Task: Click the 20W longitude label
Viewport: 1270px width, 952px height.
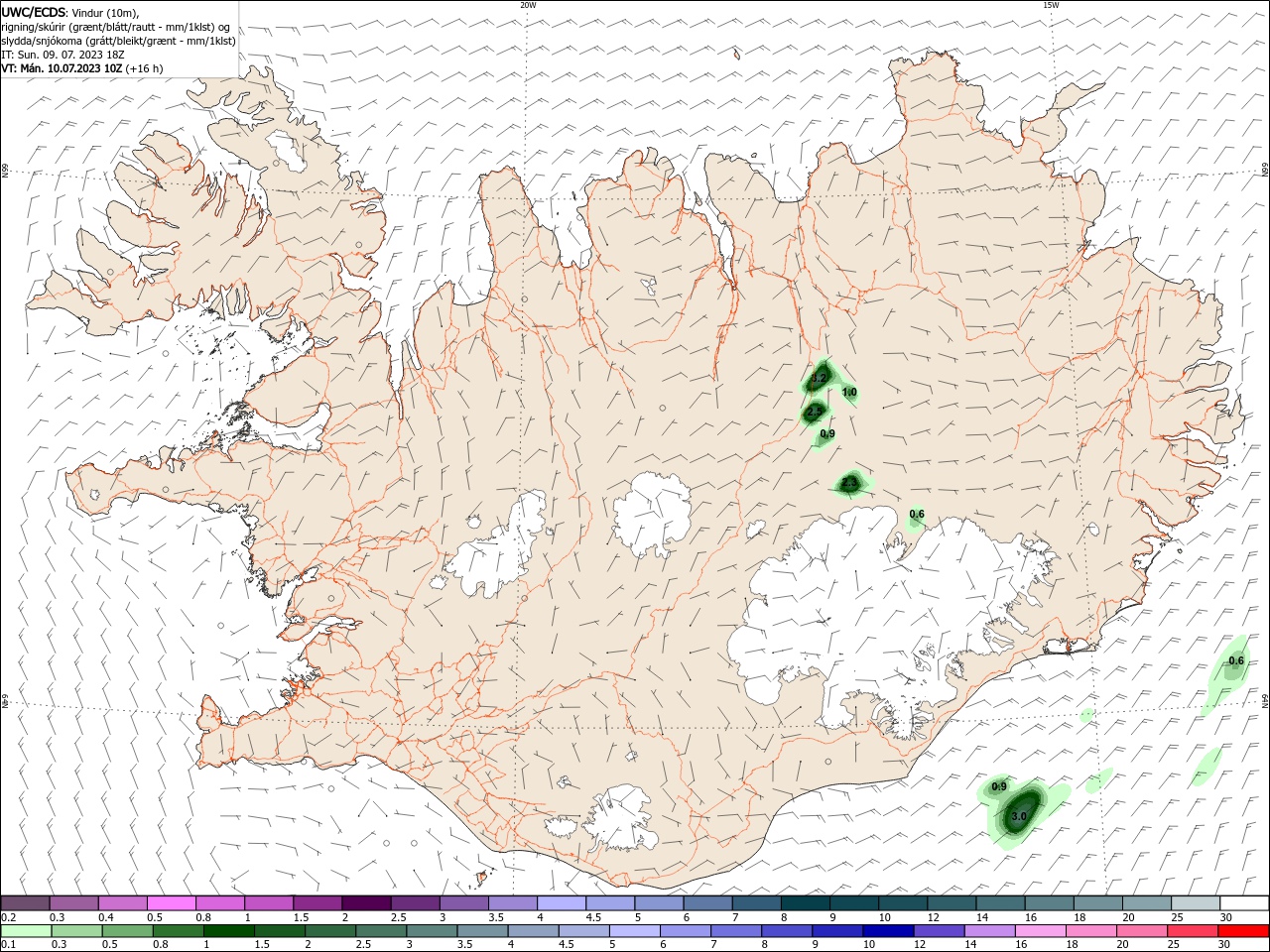Action: (528, 5)
